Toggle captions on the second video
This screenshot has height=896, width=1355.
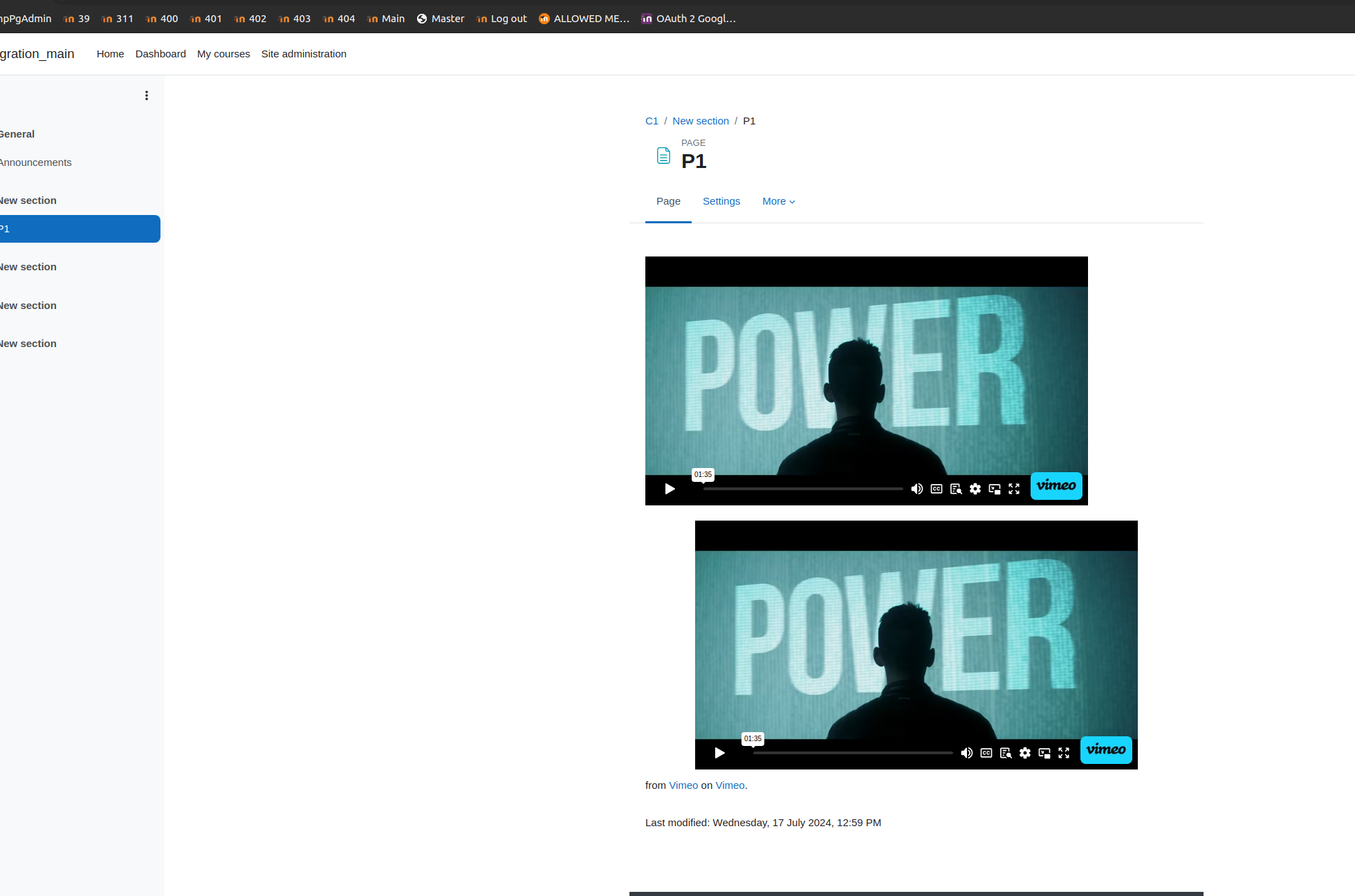coord(986,753)
